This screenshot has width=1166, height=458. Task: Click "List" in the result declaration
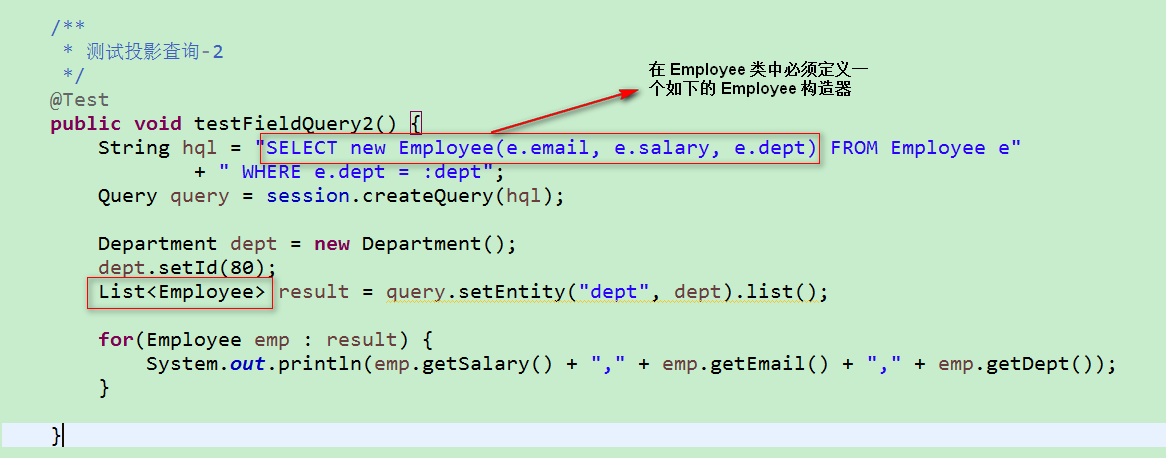pyautogui.click(x=122, y=291)
